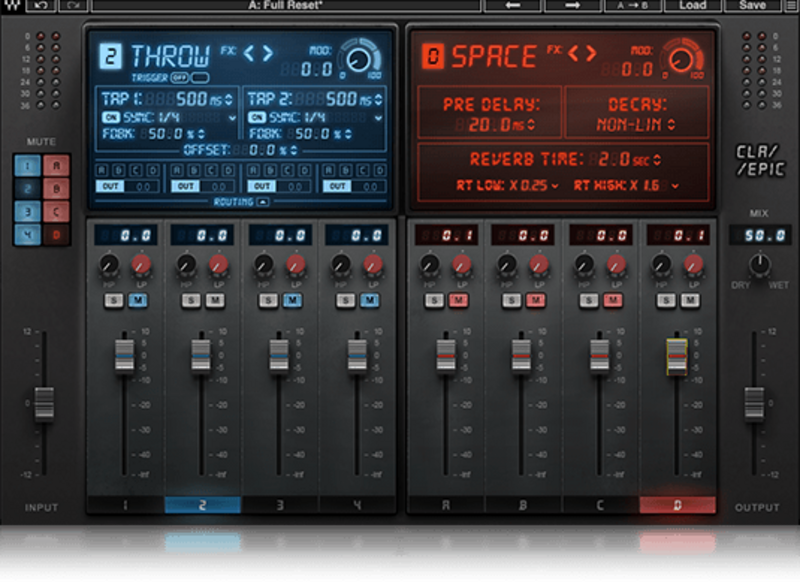Viewport: 800px width, 582px height.
Task: Open the Decay NON-LIN dropdown
Action: point(636,124)
